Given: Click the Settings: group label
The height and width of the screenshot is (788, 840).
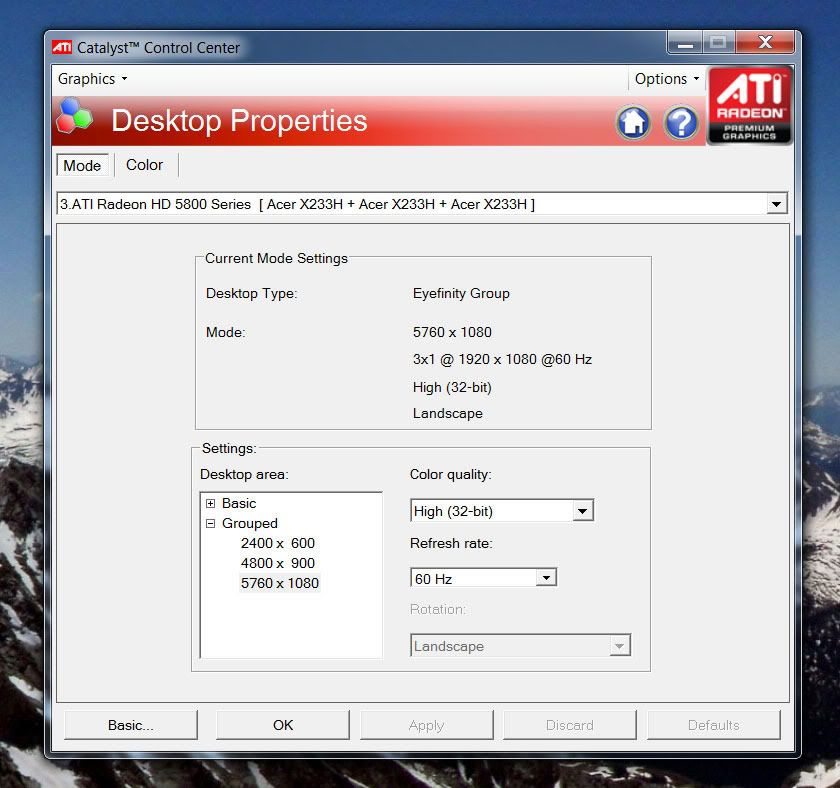Looking at the screenshot, I should (229, 448).
